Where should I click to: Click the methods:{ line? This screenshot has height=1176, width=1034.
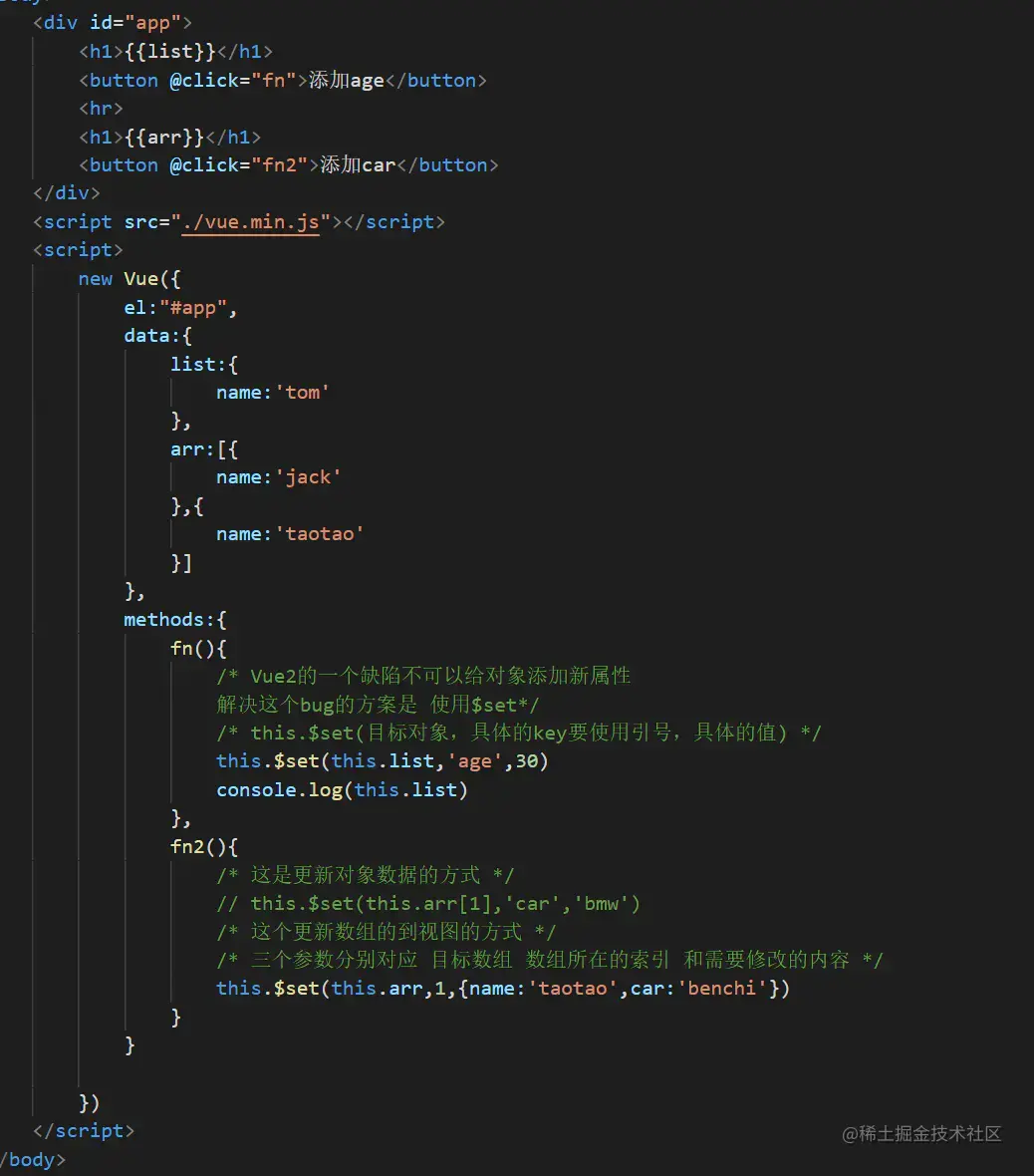click(x=175, y=620)
